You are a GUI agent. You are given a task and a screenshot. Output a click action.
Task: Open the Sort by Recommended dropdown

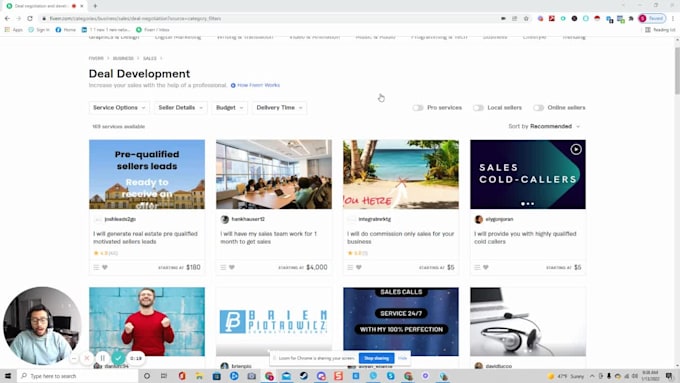544,126
